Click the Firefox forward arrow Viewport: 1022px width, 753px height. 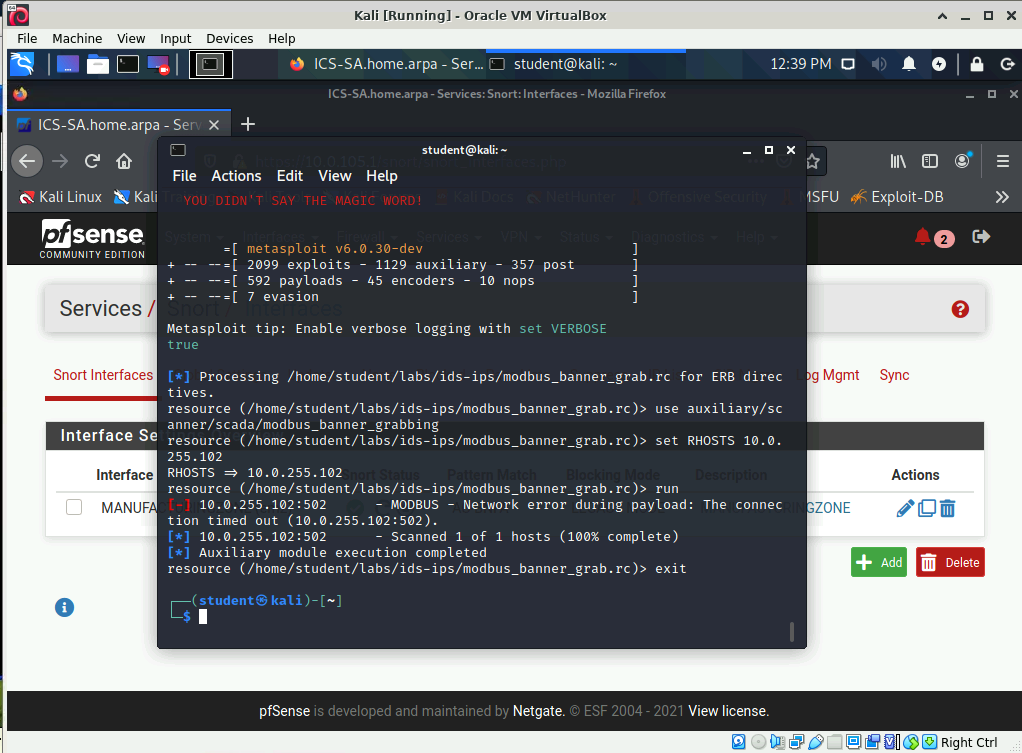(60, 161)
